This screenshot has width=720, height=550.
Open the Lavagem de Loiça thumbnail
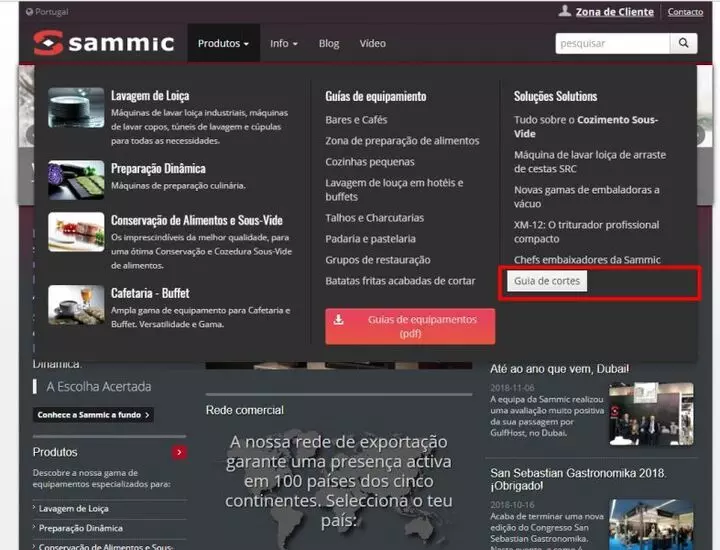click(x=76, y=107)
